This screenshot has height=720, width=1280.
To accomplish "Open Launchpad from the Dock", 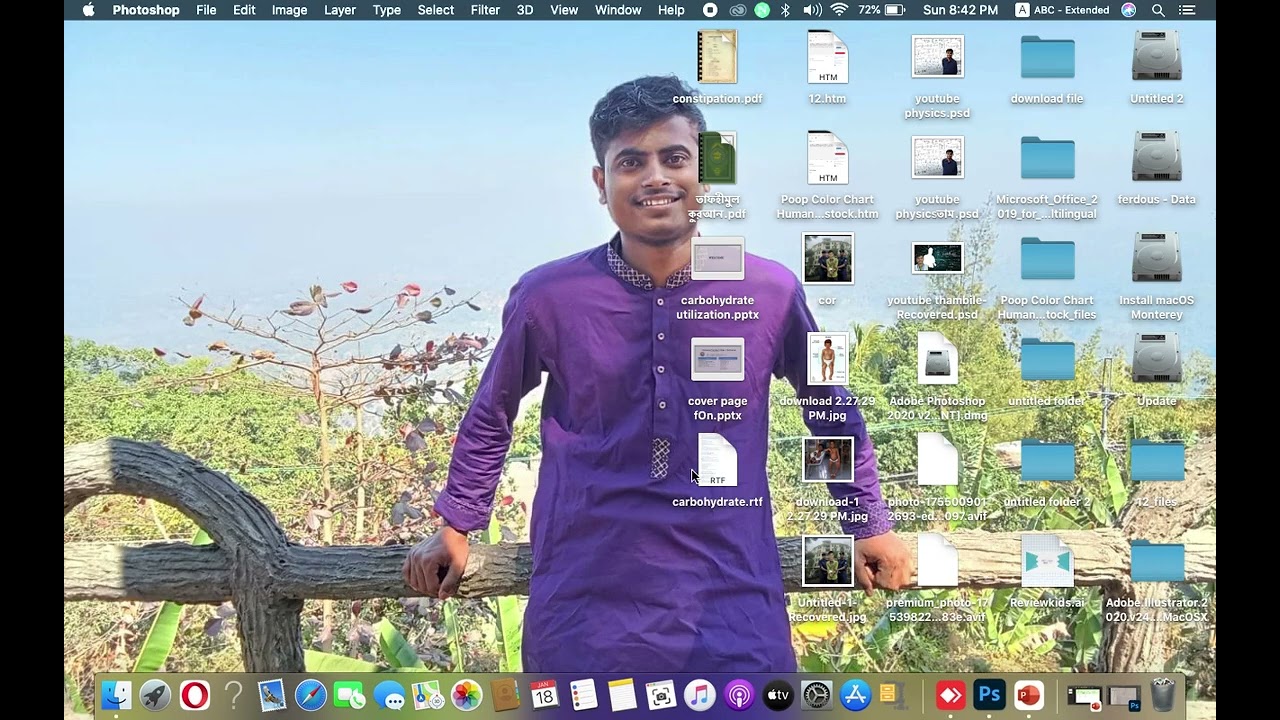I will [x=155, y=695].
